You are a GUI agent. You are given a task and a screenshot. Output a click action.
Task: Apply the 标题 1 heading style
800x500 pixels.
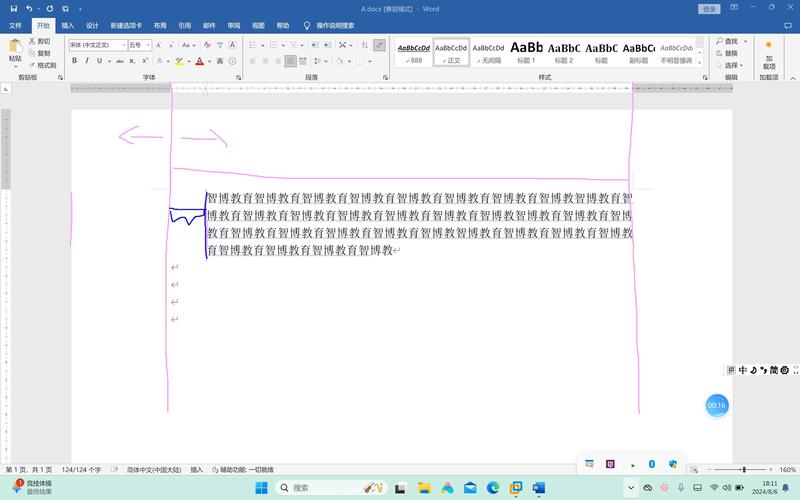(x=526, y=52)
